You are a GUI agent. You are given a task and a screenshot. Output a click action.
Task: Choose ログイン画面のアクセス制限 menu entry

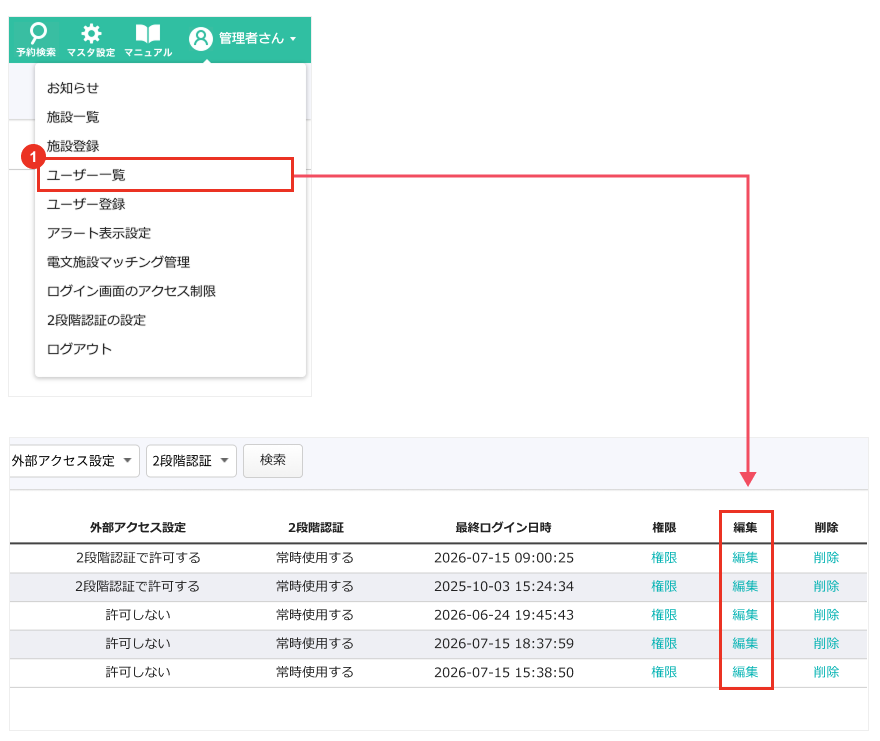[131, 291]
